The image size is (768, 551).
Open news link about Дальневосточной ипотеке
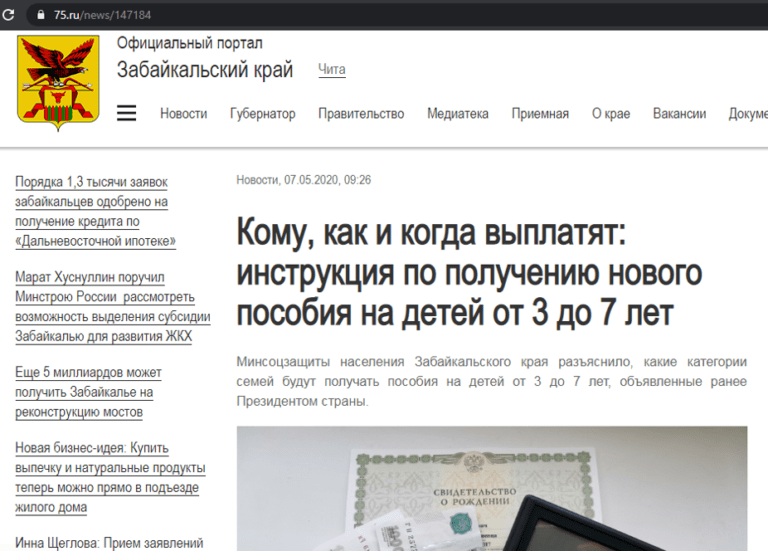[96, 212]
